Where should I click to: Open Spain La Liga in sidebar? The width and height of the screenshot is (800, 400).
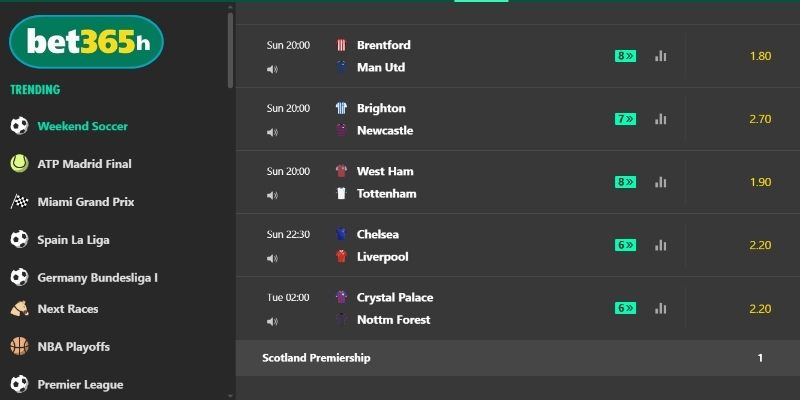[73, 240]
